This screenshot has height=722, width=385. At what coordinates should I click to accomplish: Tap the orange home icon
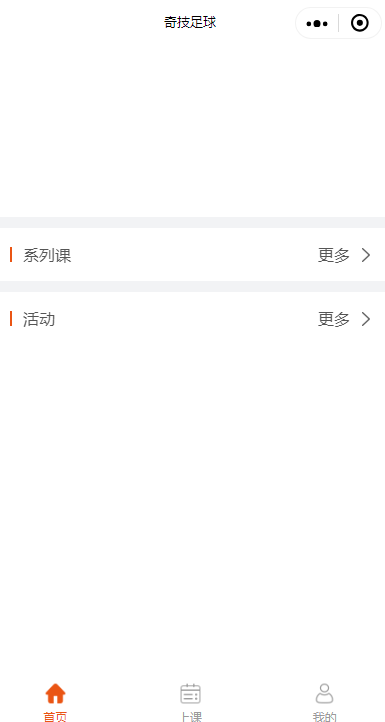55,693
